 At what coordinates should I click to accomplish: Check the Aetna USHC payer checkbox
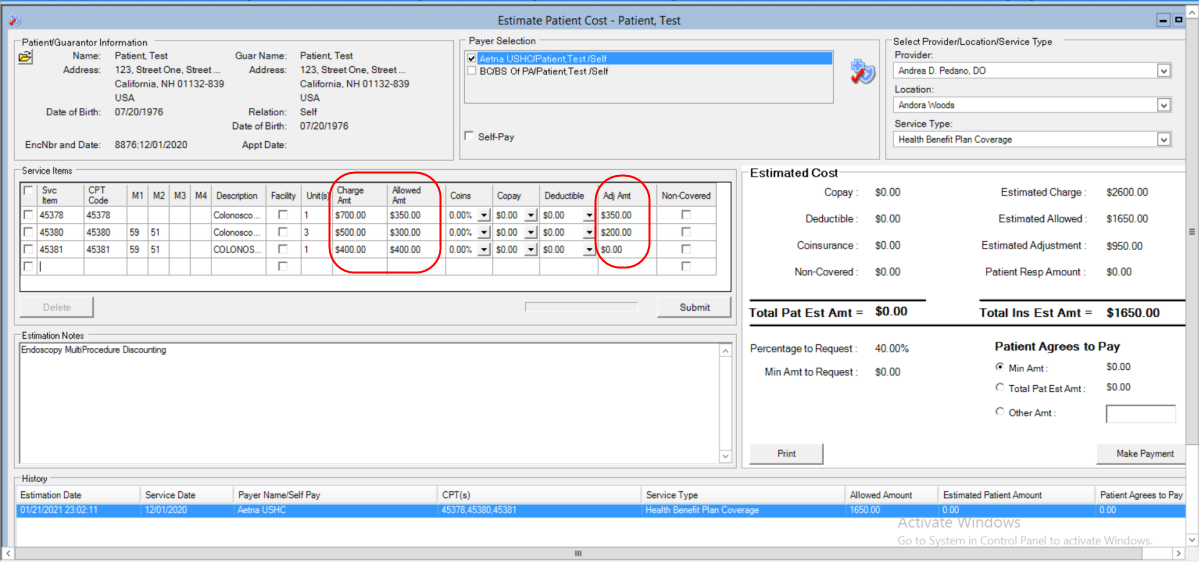point(472,58)
